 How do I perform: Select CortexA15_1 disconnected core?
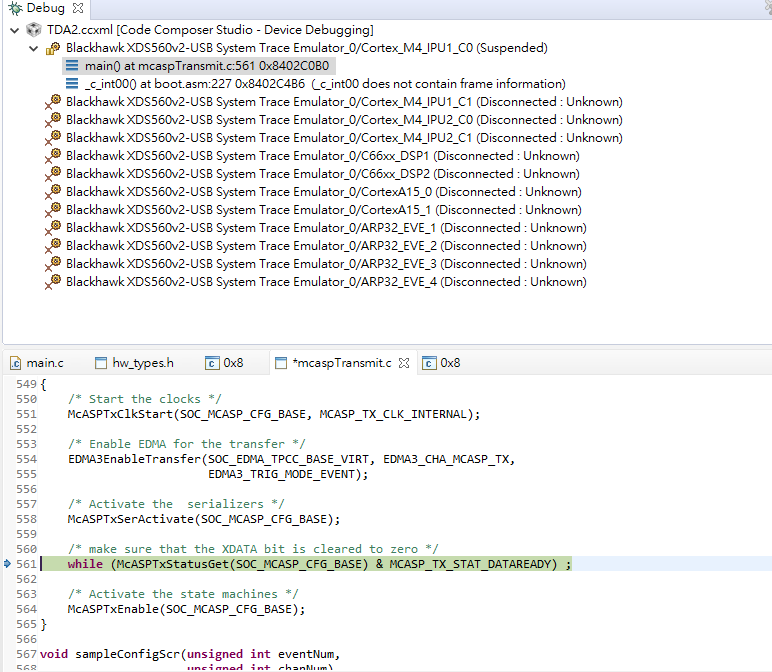coord(323,210)
